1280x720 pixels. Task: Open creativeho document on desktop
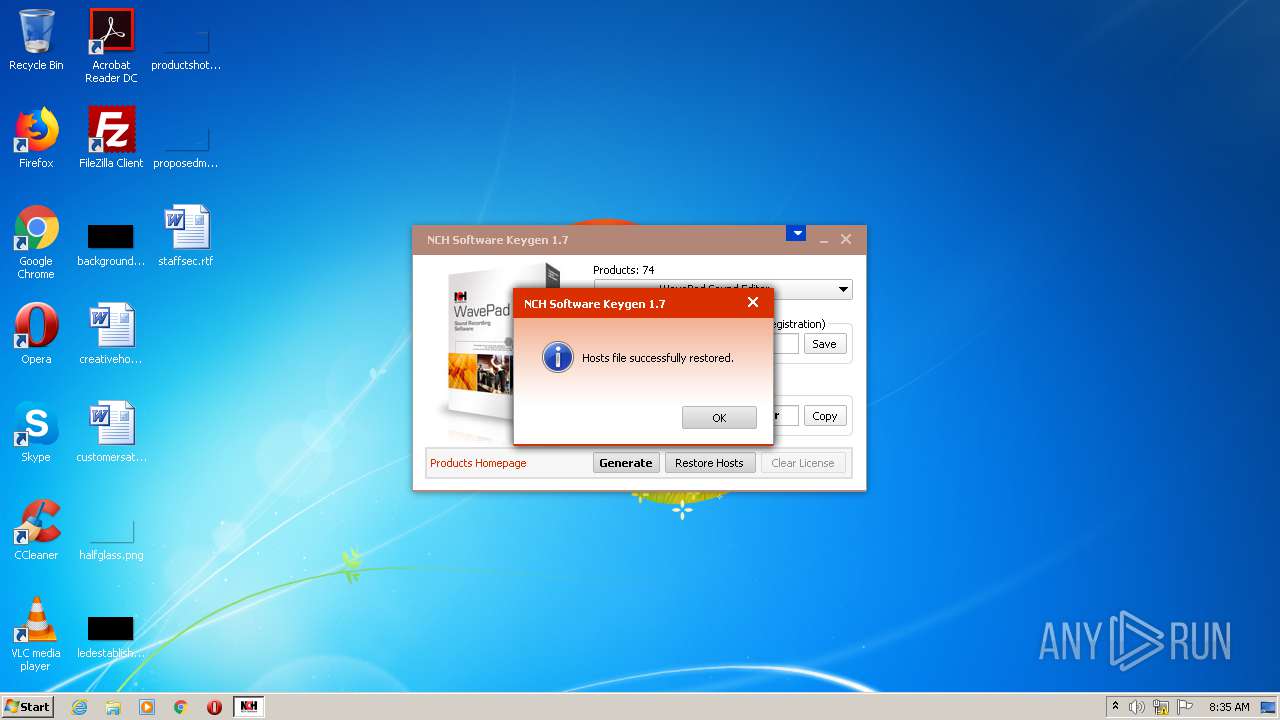click(111, 334)
